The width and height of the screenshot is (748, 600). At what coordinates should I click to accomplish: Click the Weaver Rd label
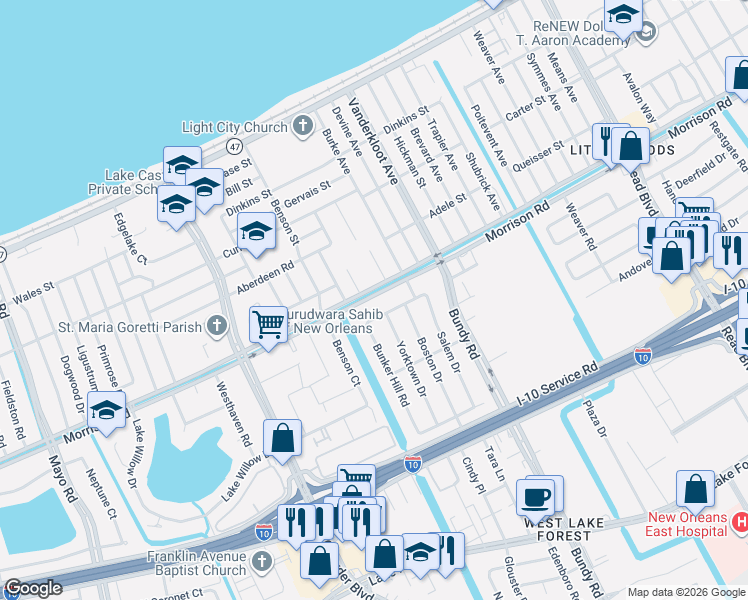click(581, 227)
